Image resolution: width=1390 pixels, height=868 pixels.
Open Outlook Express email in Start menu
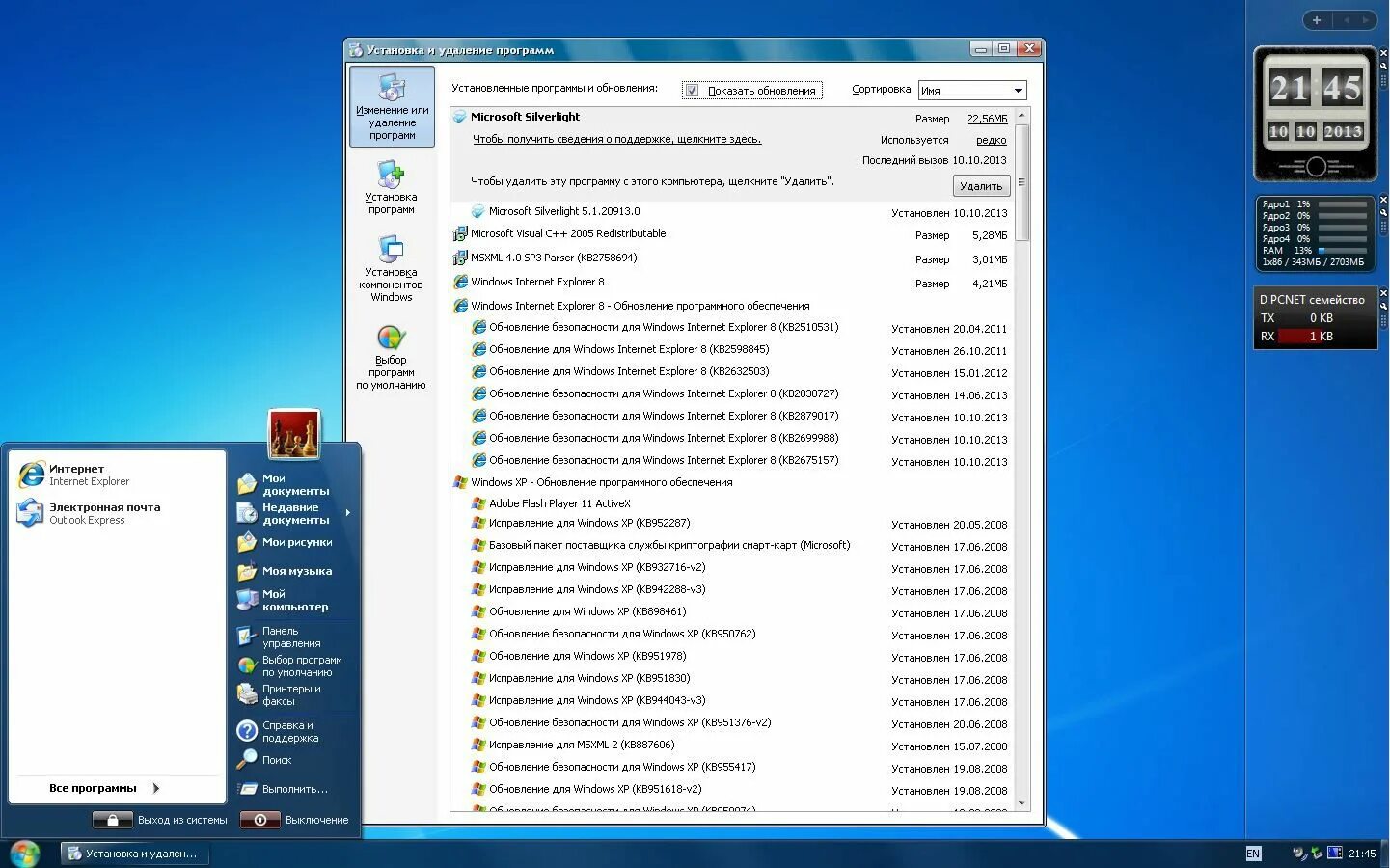pos(89,513)
